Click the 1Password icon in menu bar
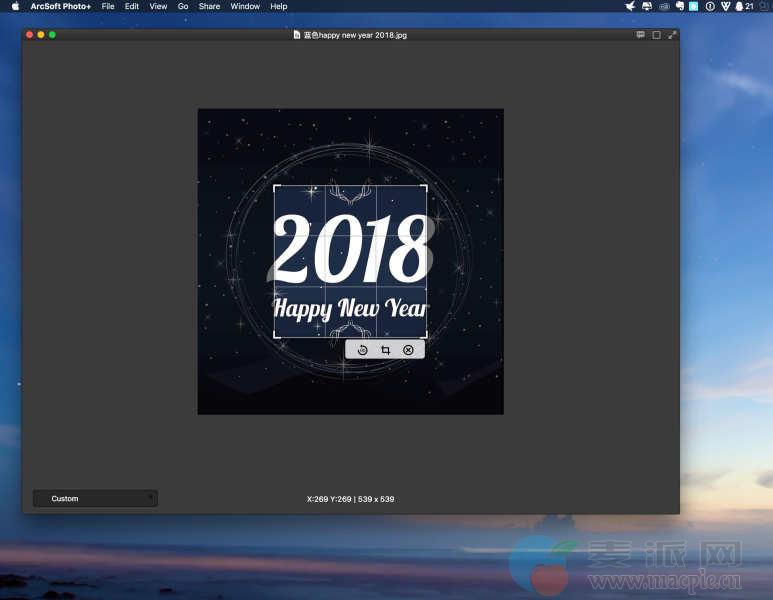Screen dimensions: 773x600 click(710, 6)
